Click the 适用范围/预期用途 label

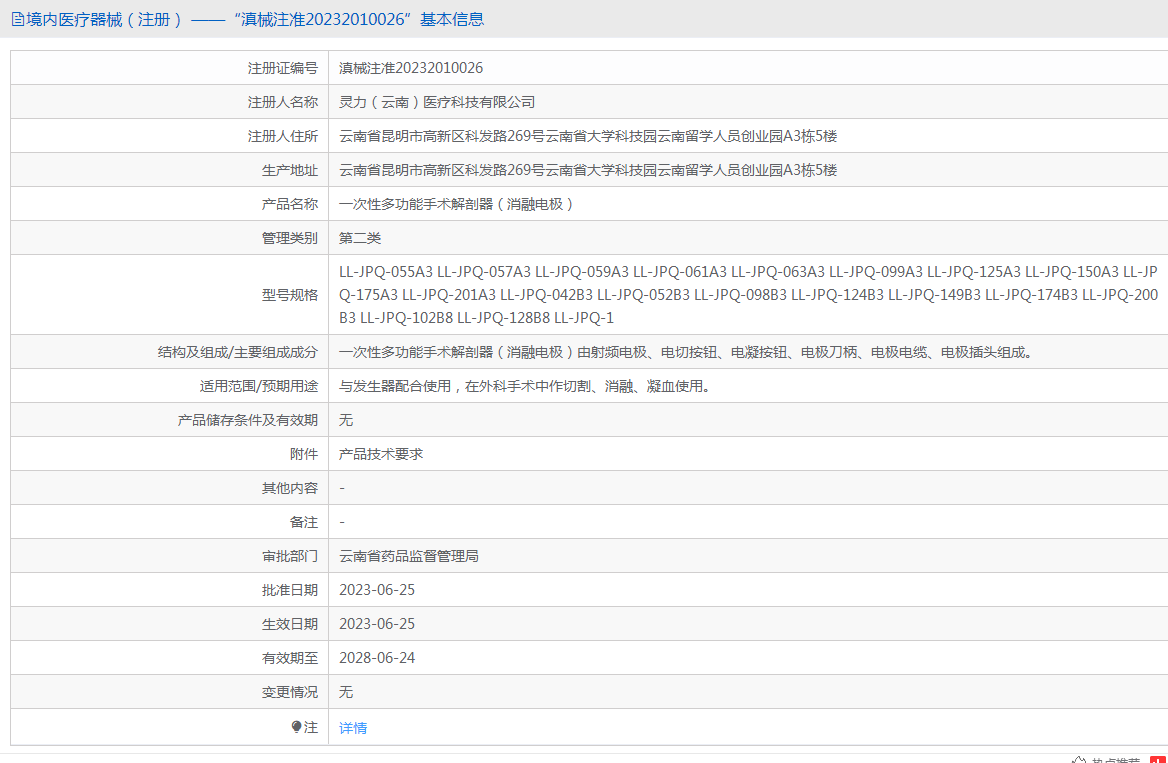coord(258,387)
